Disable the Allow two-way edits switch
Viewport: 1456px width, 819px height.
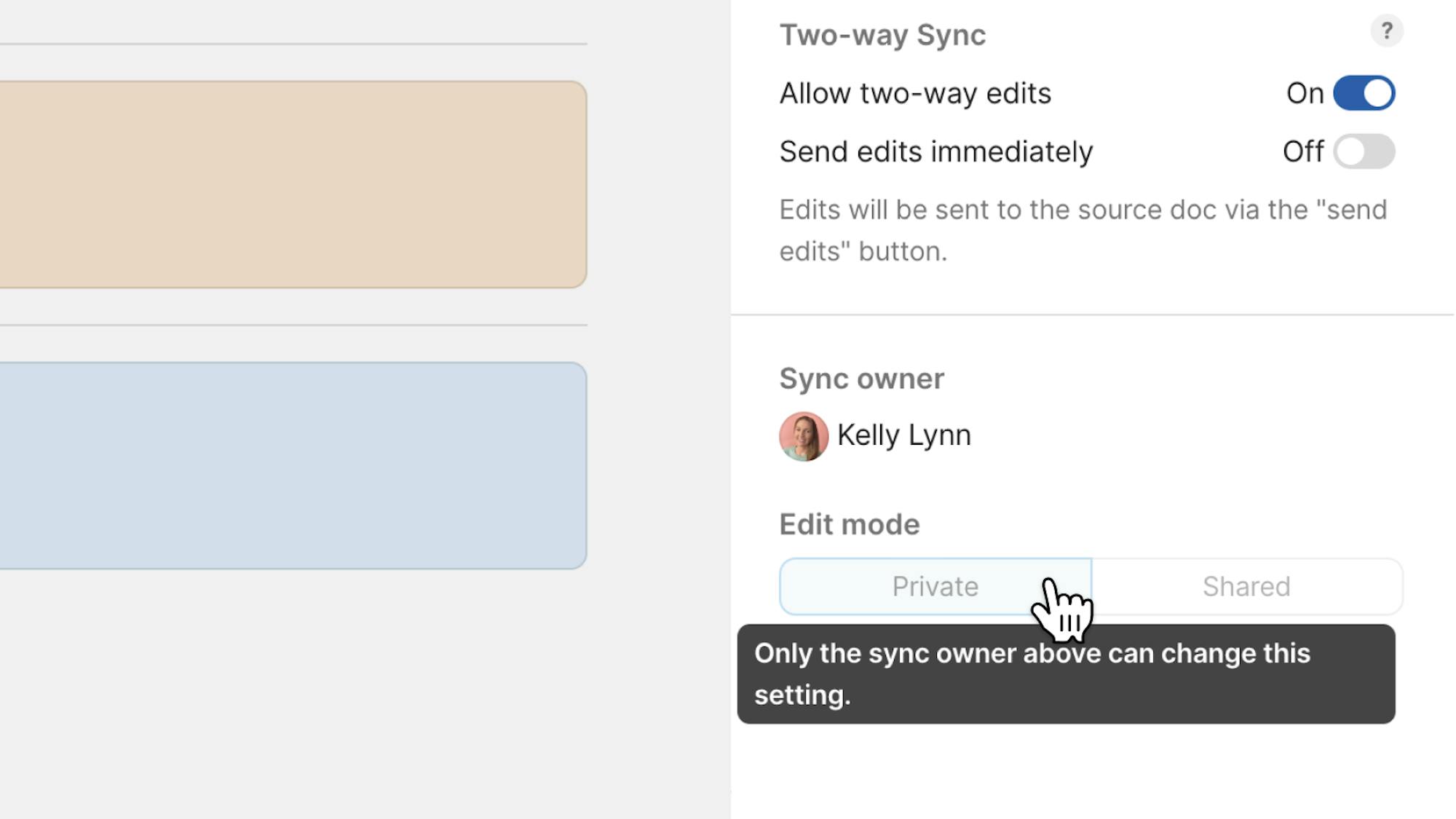click(1364, 93)
